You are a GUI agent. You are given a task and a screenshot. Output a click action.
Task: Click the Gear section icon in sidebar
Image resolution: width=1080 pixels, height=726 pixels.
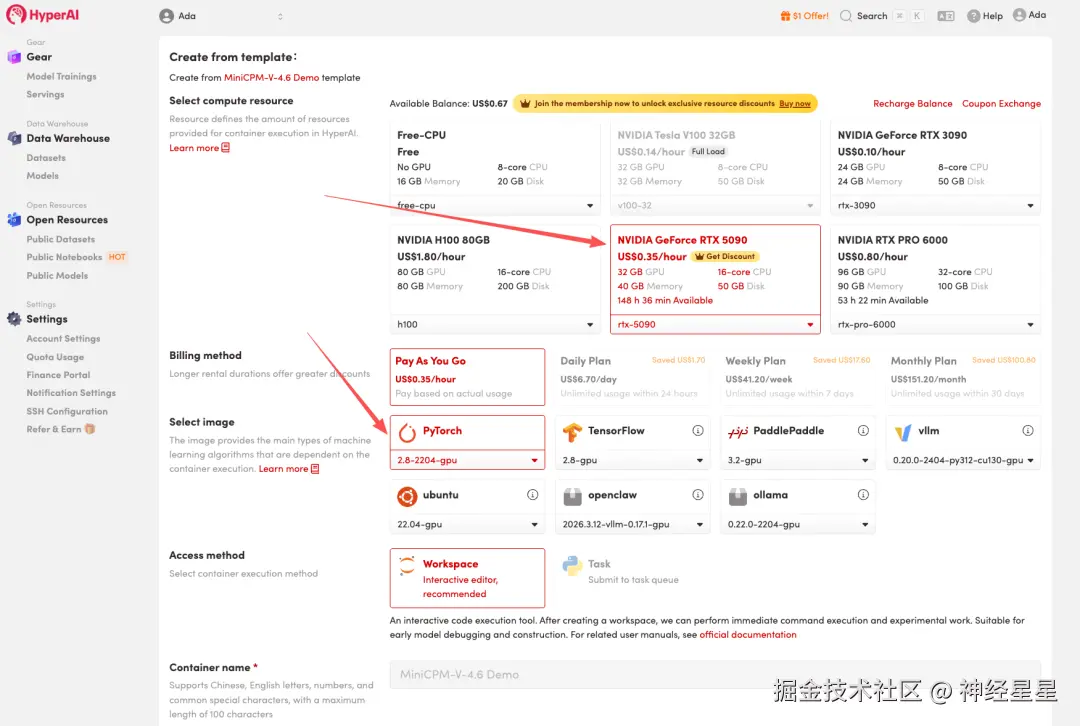pos(14,57)
